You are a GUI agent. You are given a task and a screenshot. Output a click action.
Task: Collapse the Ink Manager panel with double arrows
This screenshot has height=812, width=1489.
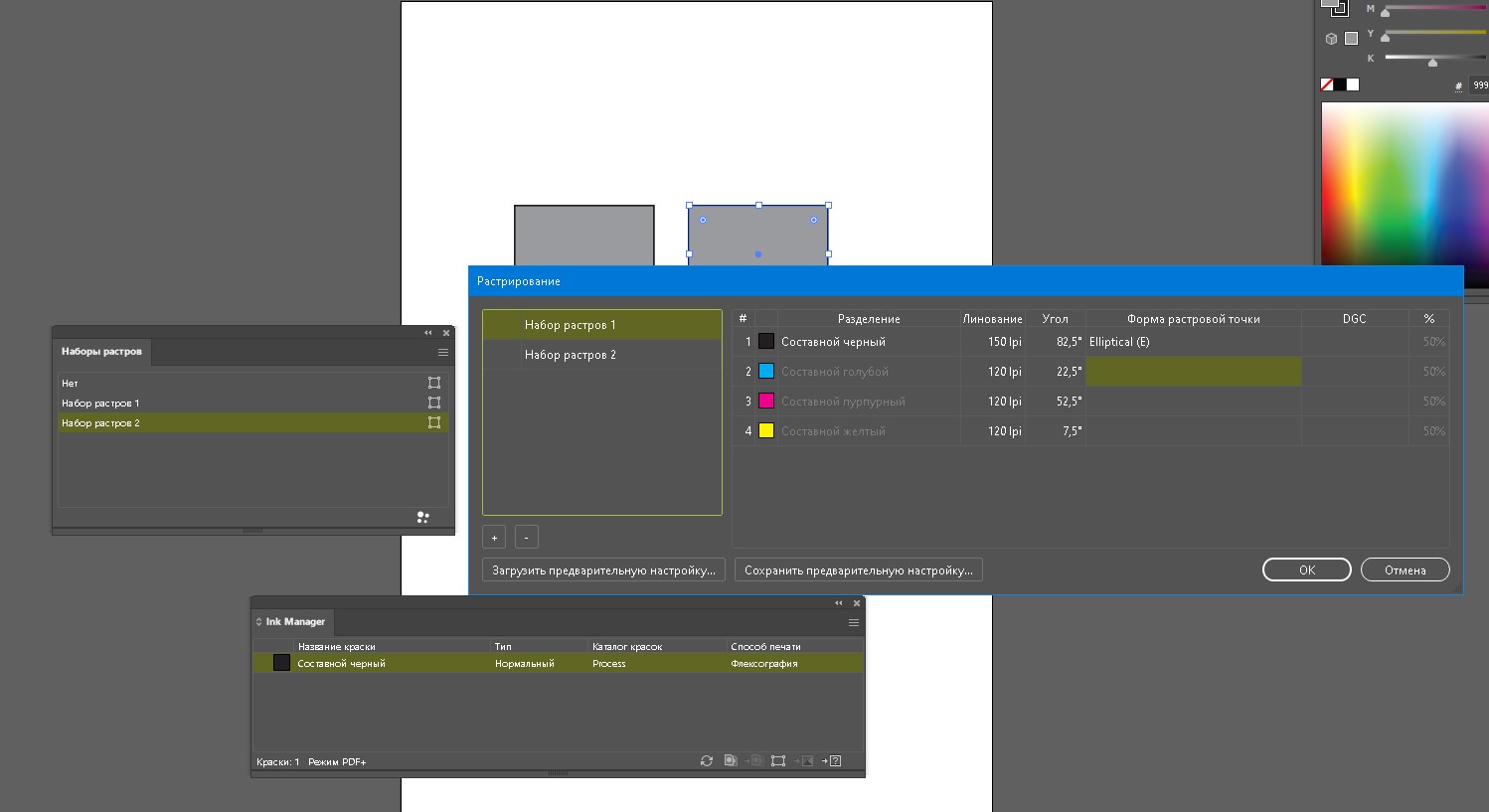point(839,603)
